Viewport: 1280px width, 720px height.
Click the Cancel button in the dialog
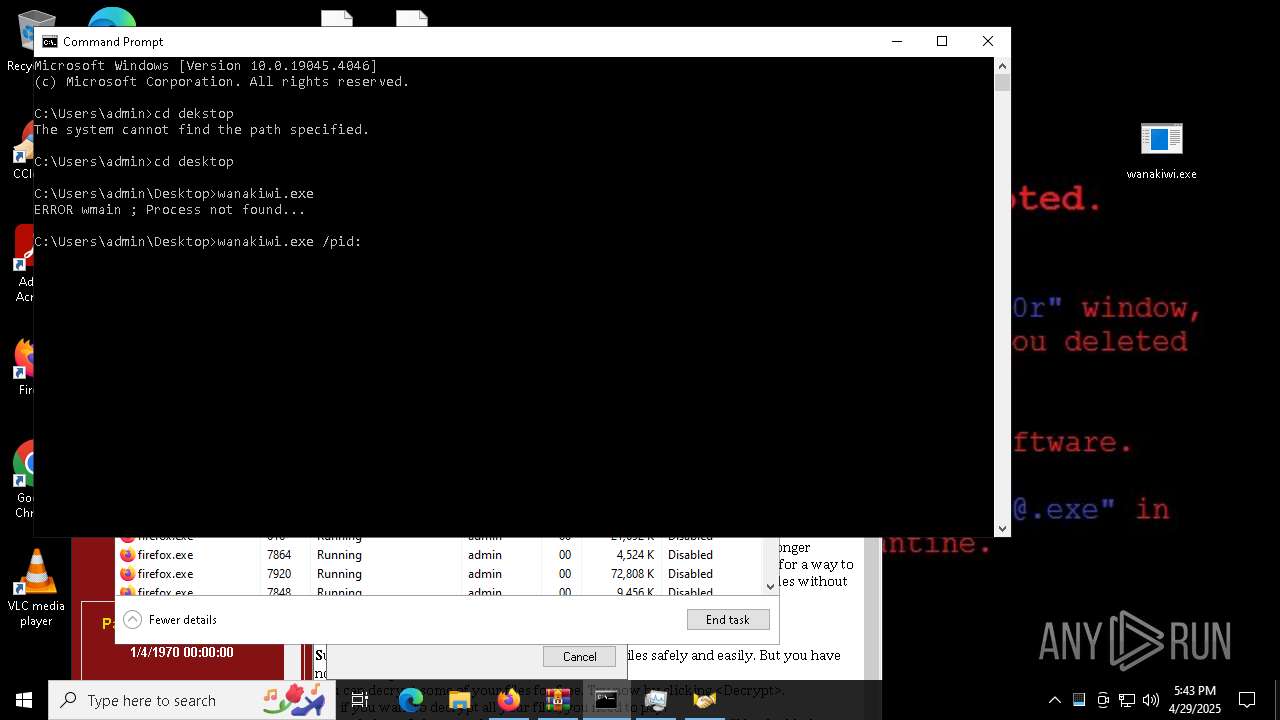click(x=580, y=657)
